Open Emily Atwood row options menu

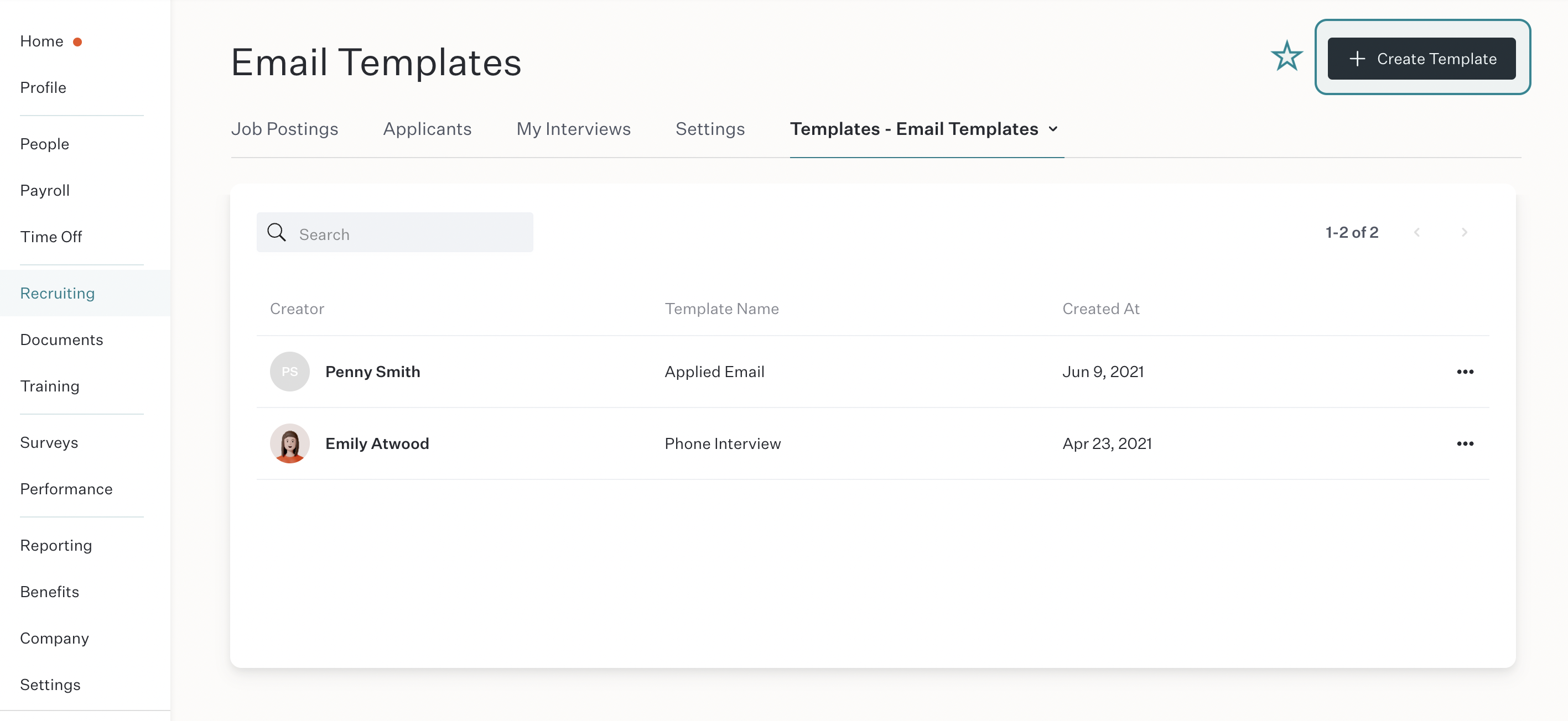[1465, 443]
